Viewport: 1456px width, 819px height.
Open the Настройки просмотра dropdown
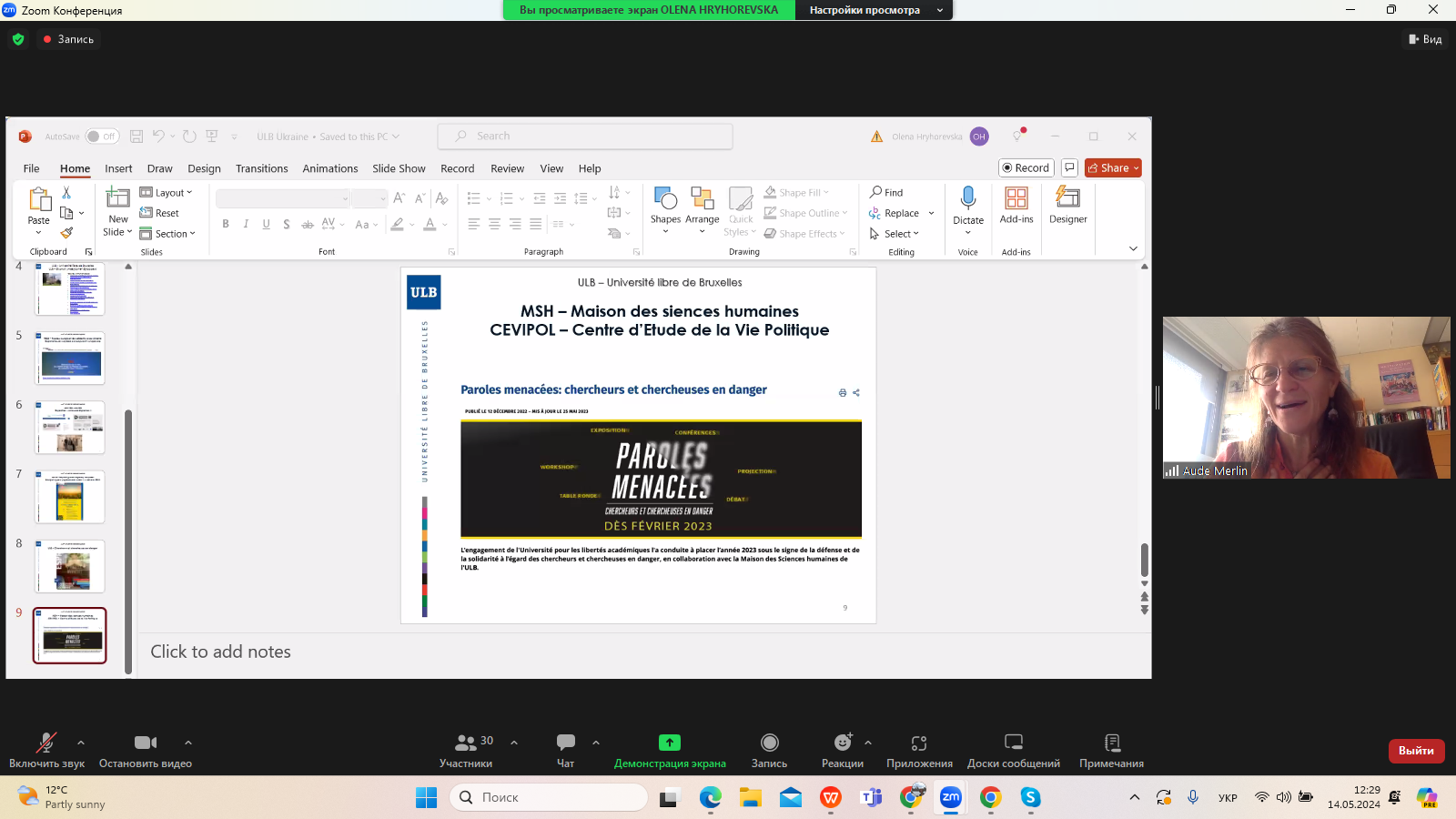874,10
